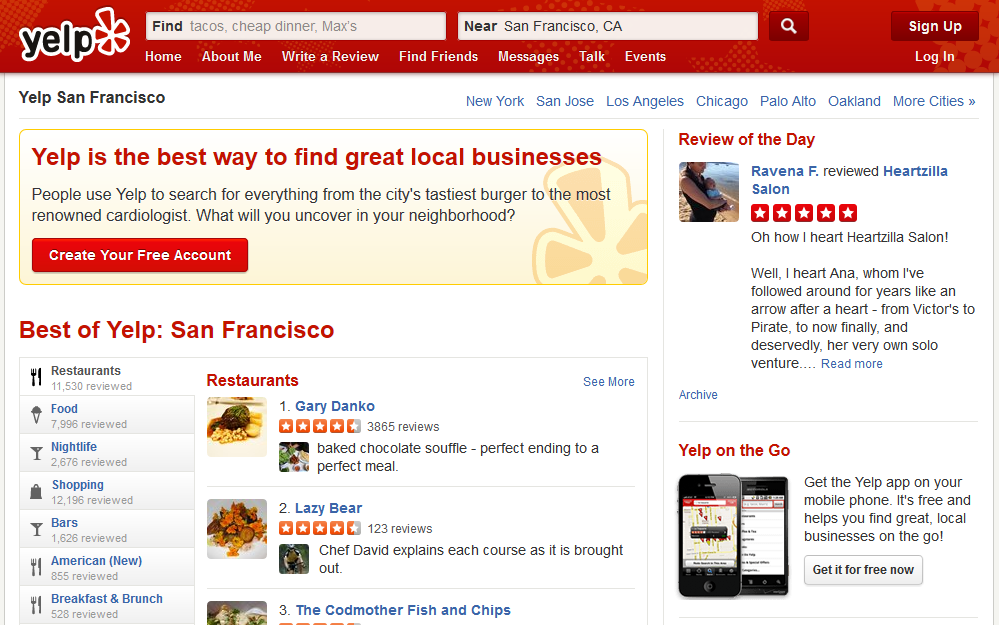The width and height of the screenshot is (999, 625).
Task: Select the Restaurants fork and knife icon
Action: tap(36, 377)
